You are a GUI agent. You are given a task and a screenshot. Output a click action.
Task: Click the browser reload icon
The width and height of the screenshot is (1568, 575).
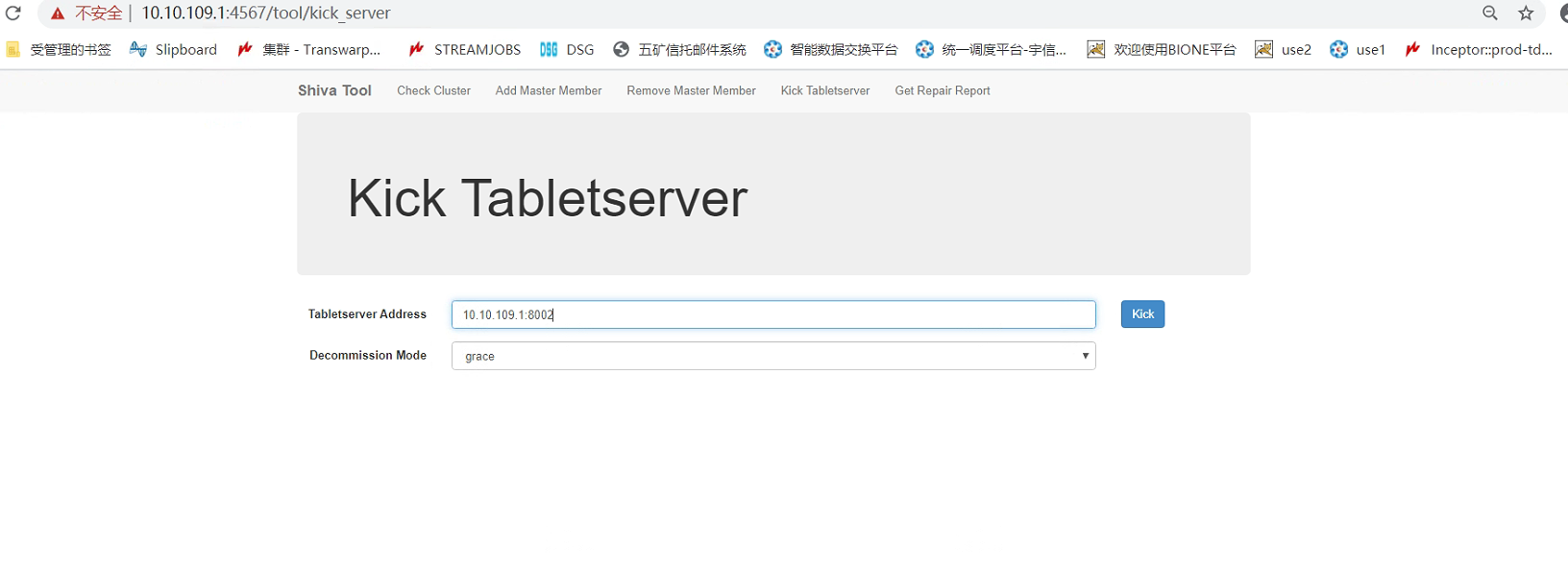coord(13,13)
